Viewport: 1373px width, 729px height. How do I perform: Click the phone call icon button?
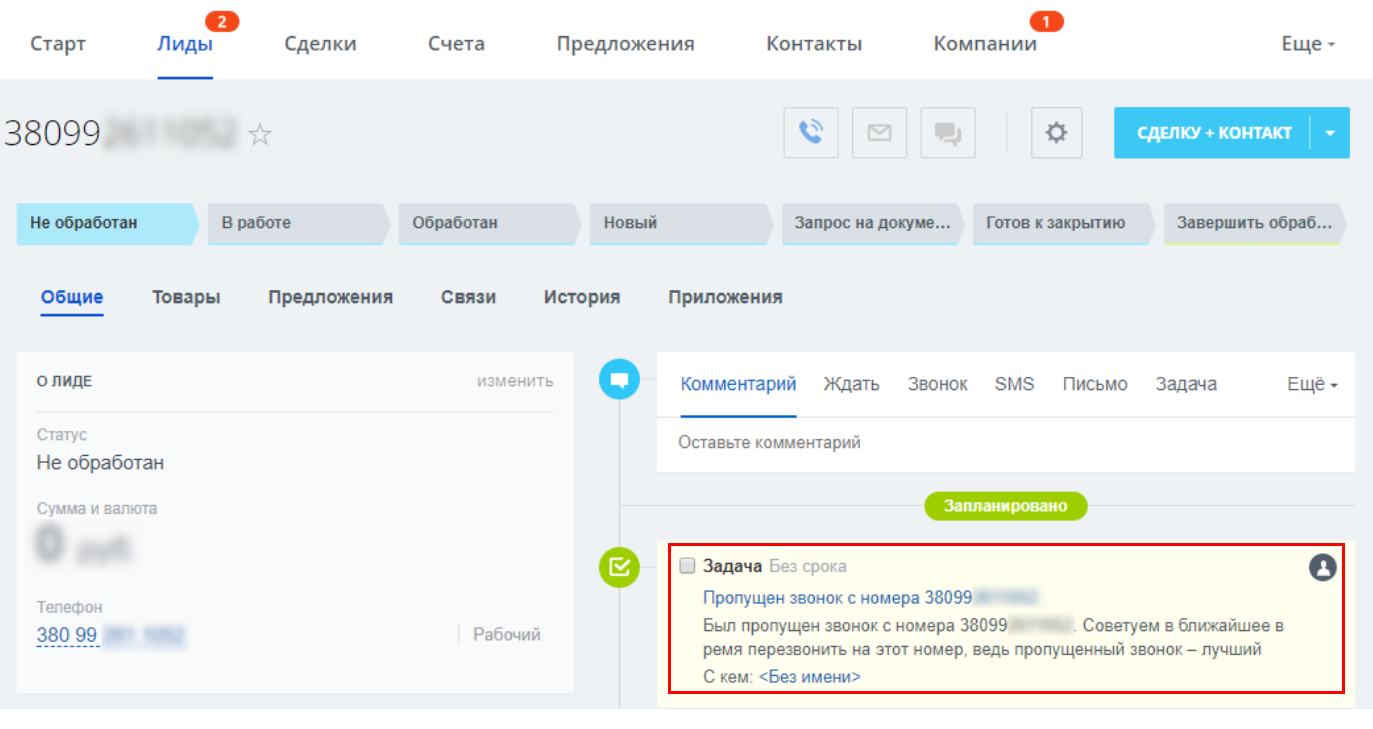pos(810,133)
